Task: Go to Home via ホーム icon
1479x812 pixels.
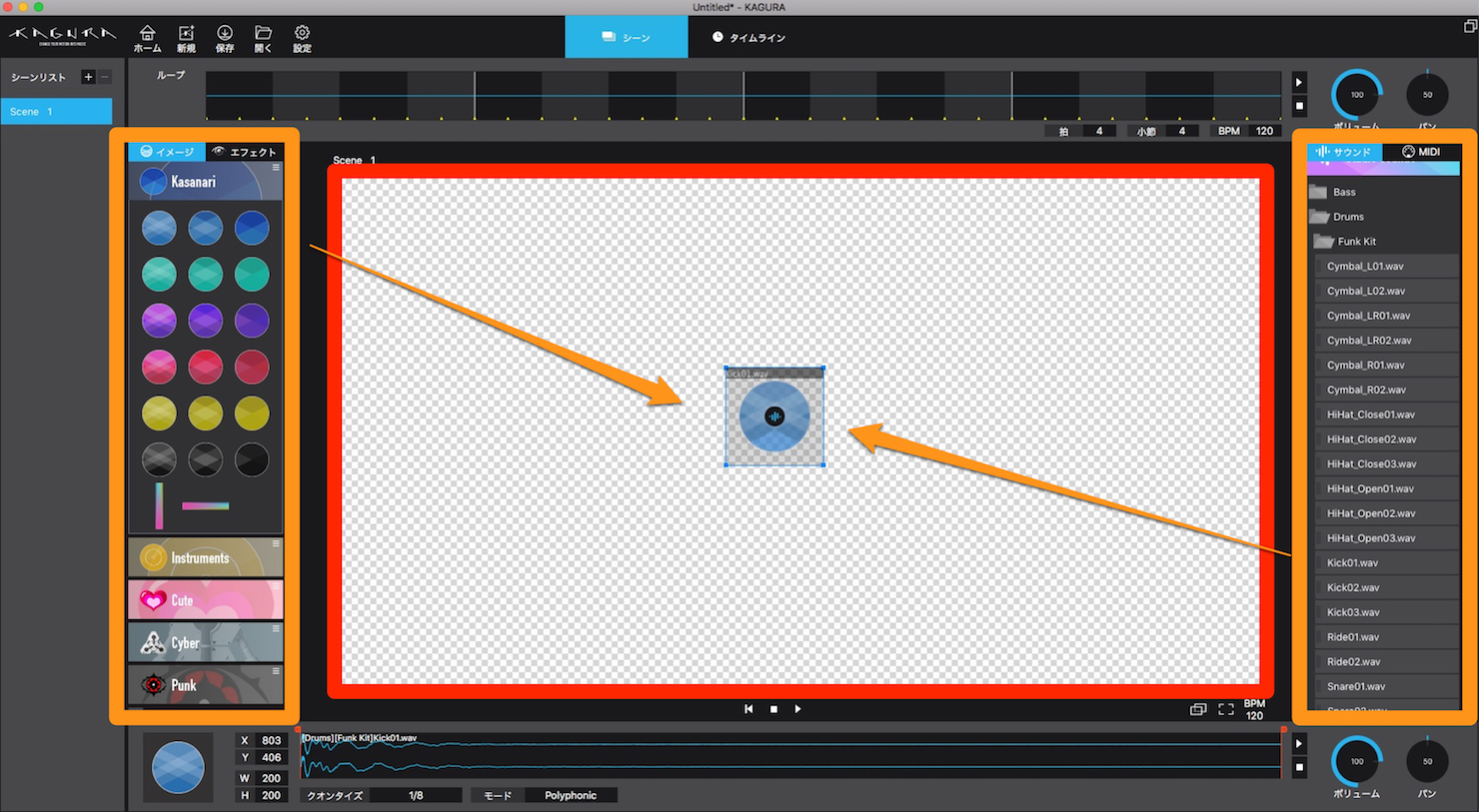Action: [147, 38]
